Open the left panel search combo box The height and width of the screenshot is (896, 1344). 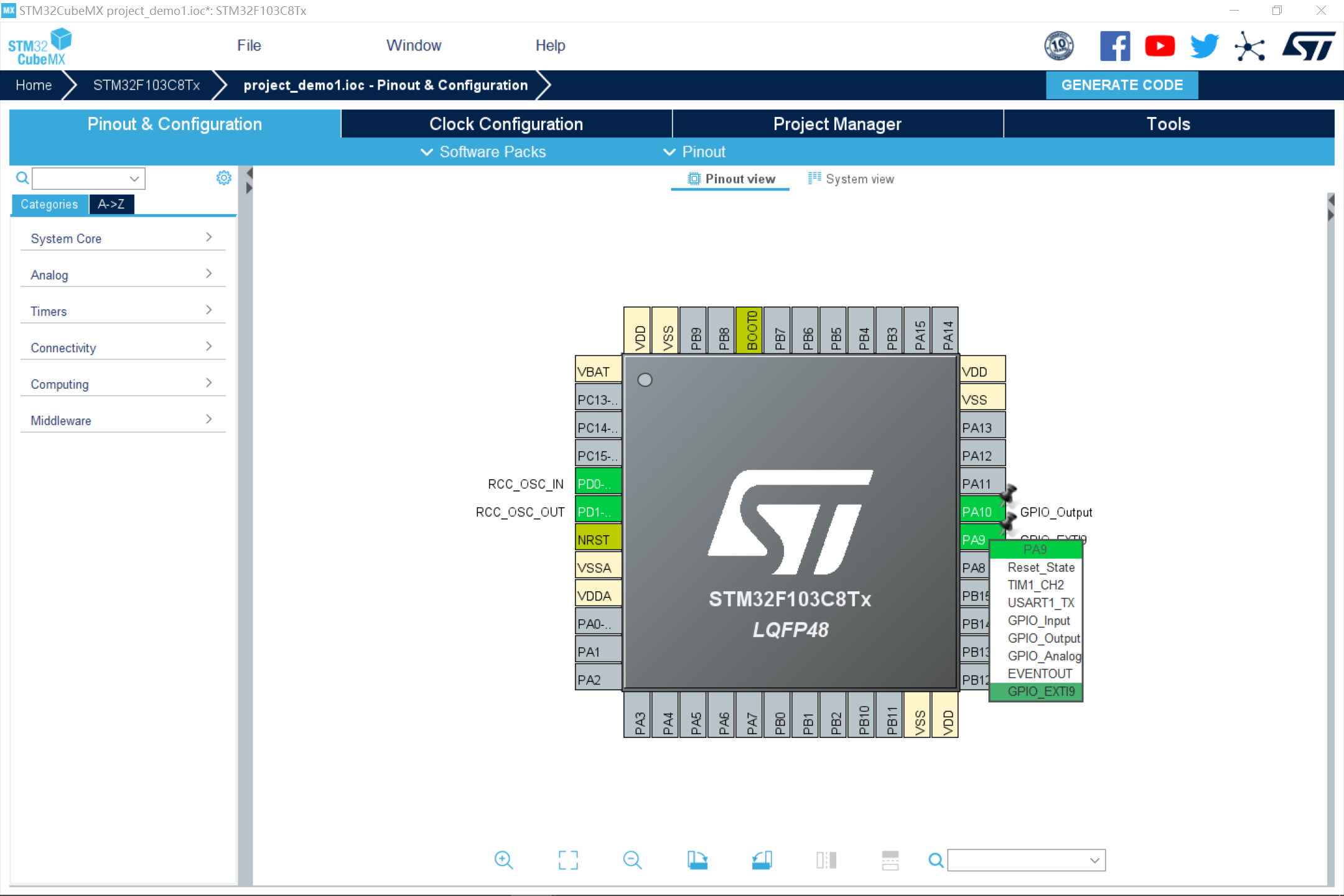tap(88, 179)
